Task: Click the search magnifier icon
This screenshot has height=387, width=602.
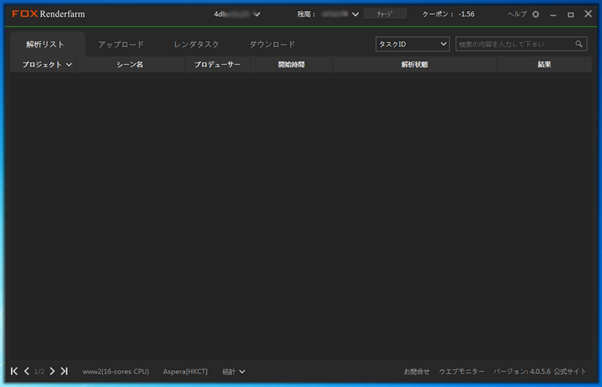Action: 579,44
